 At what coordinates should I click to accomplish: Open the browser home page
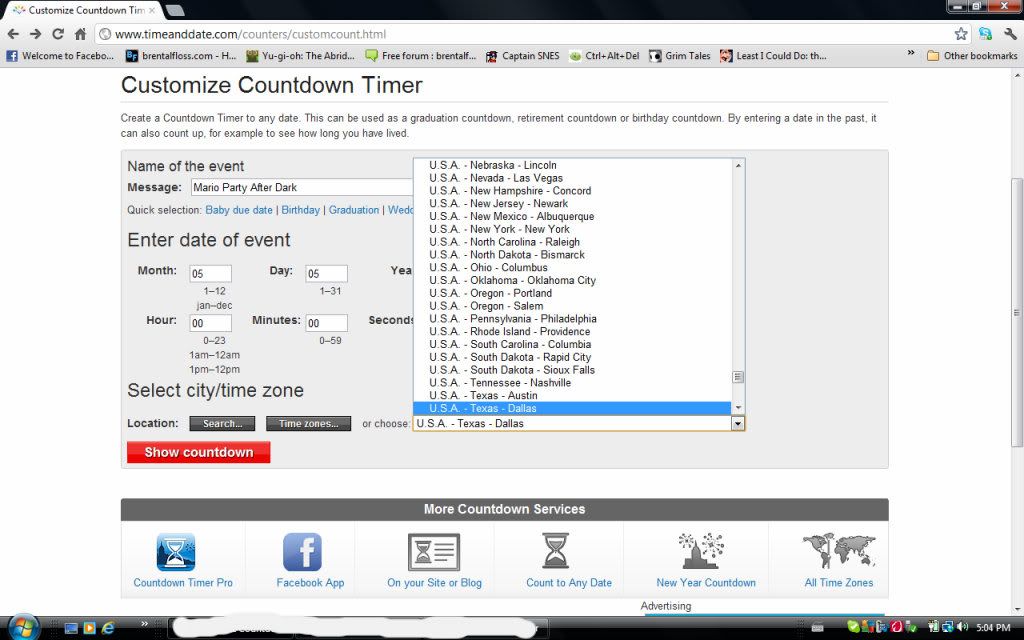[80, 34]
